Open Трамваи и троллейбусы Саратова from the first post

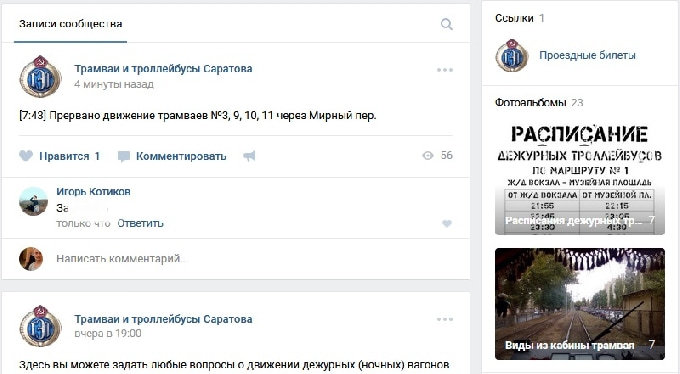tap(163, 69)
